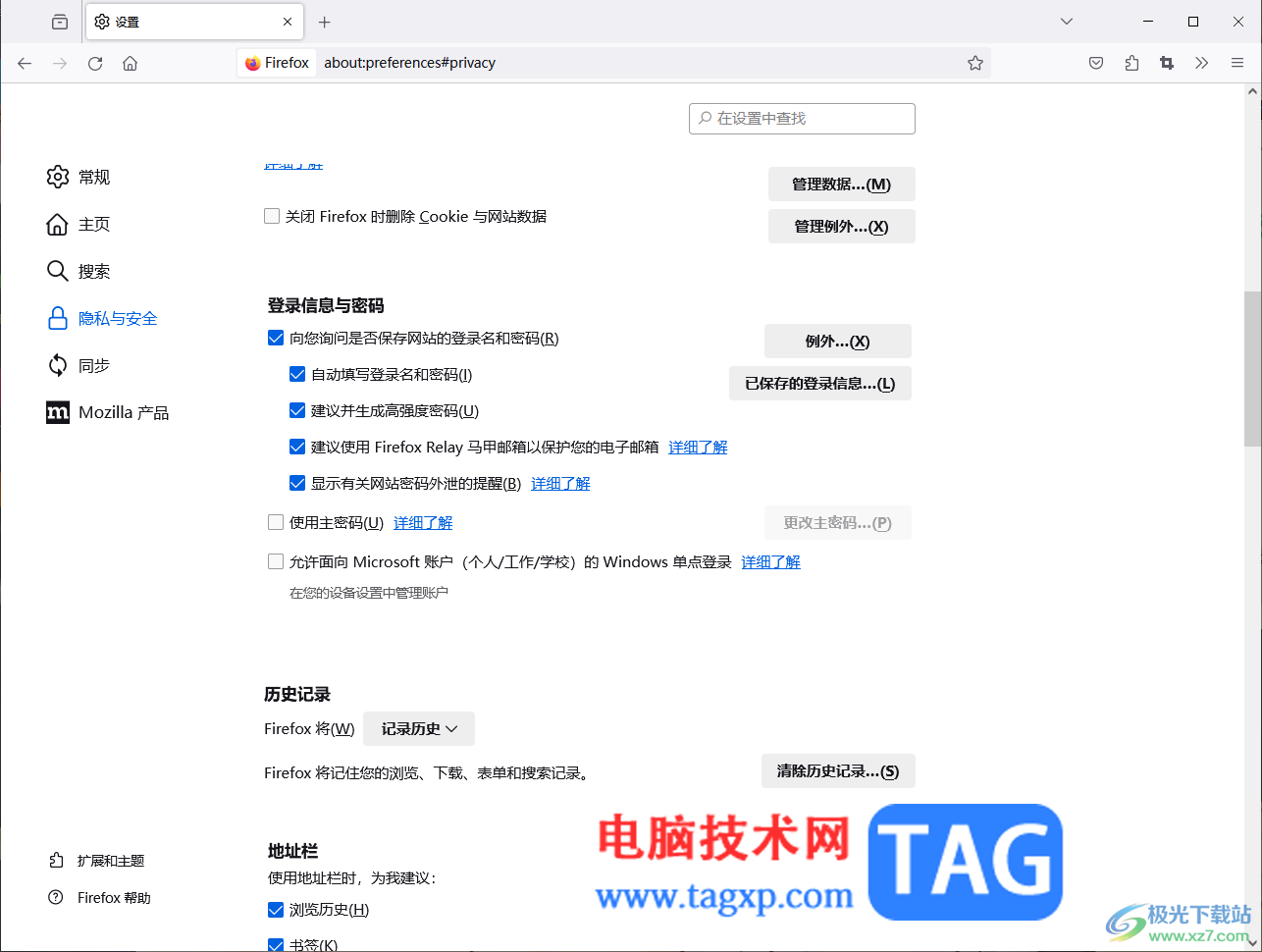Click 管理例外 button
This screenshot has height=952, width=1262.
[842, 227]
